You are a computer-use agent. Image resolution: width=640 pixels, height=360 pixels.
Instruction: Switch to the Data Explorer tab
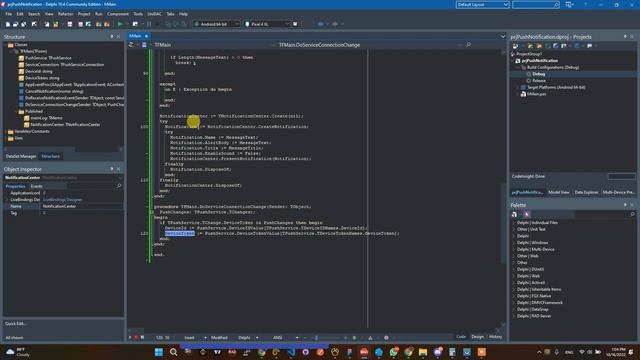586,192
